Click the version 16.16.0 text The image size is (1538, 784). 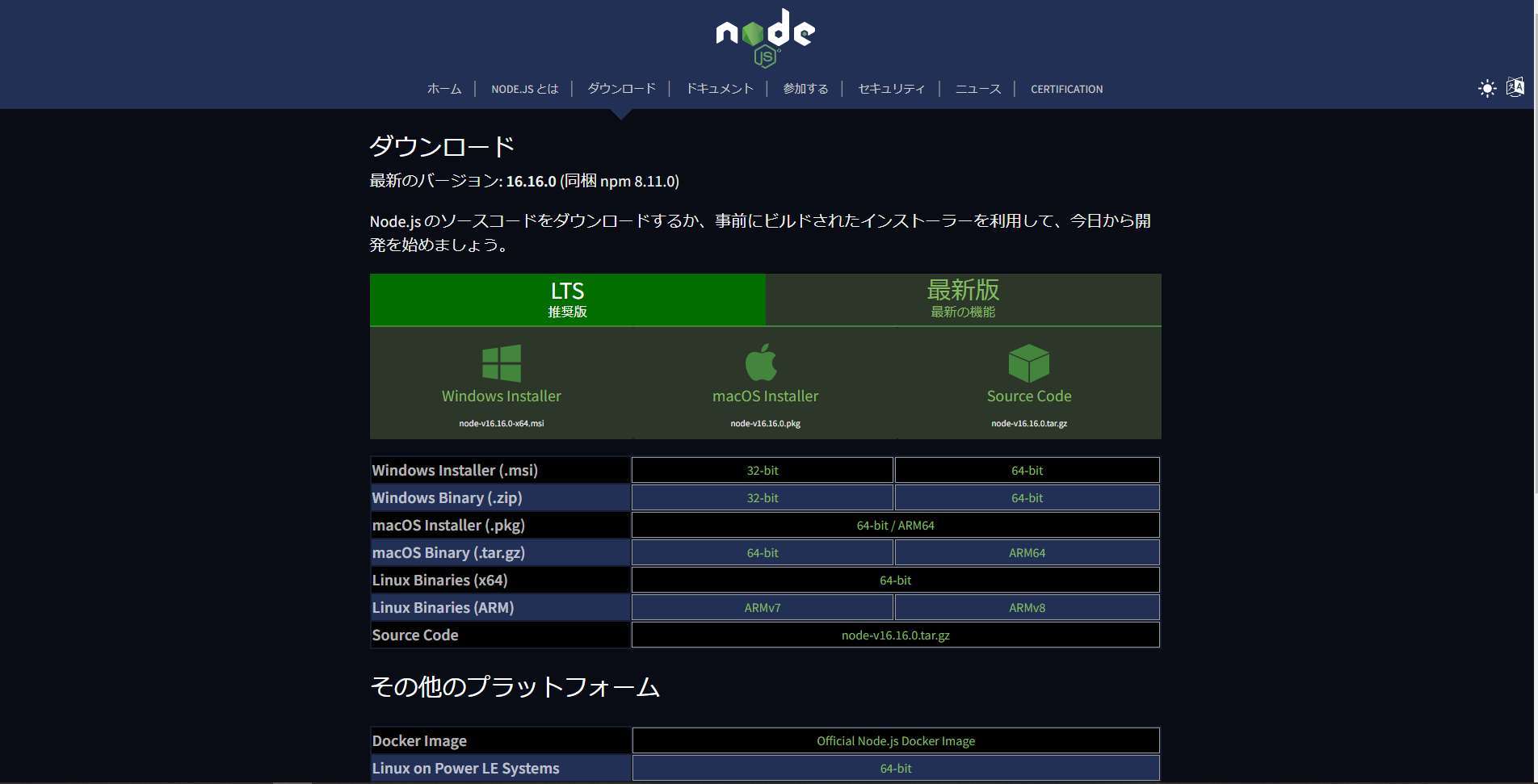point(531,181)
